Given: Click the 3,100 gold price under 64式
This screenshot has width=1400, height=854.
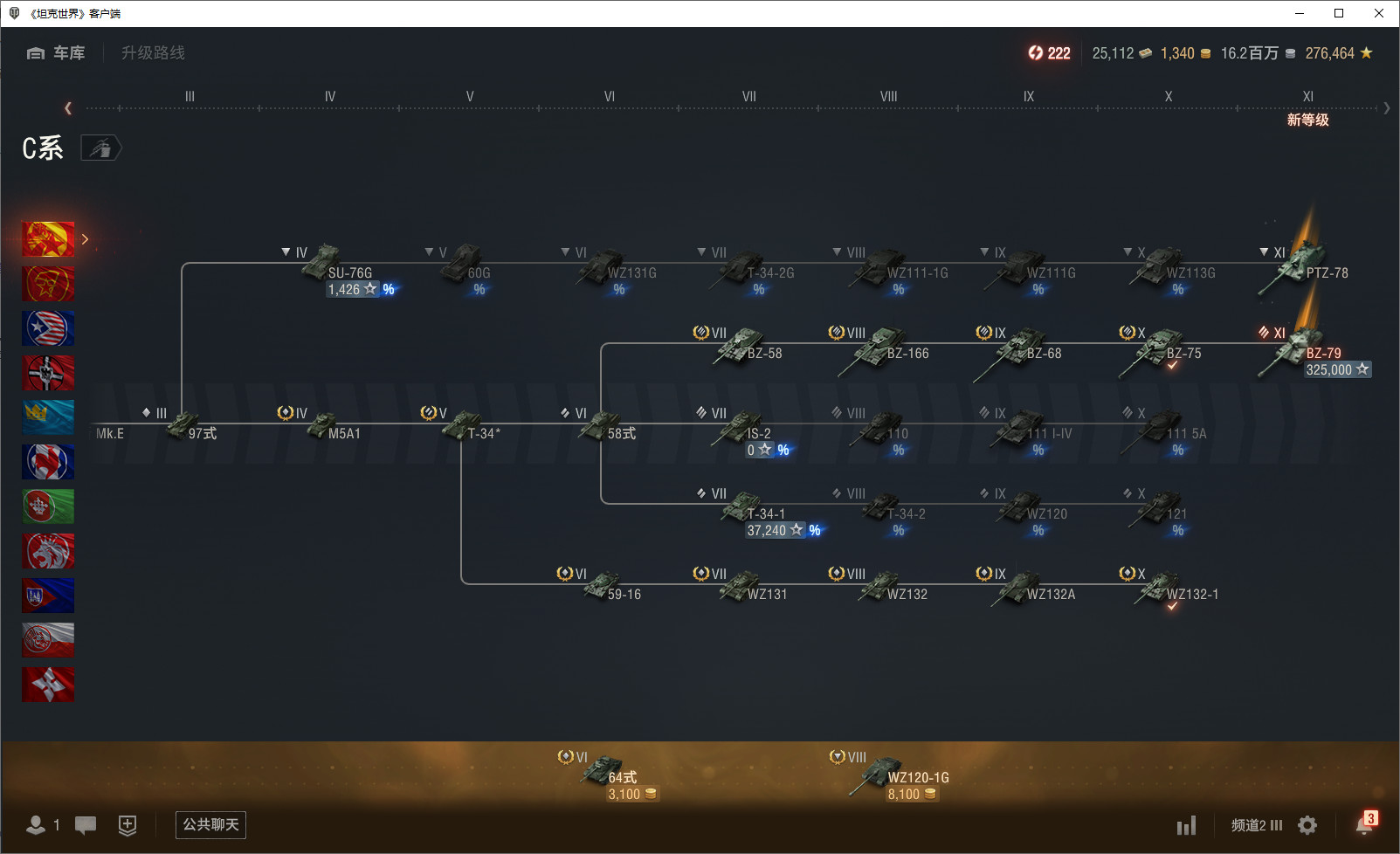Looking at the screenshot, I should coord(632,795).
